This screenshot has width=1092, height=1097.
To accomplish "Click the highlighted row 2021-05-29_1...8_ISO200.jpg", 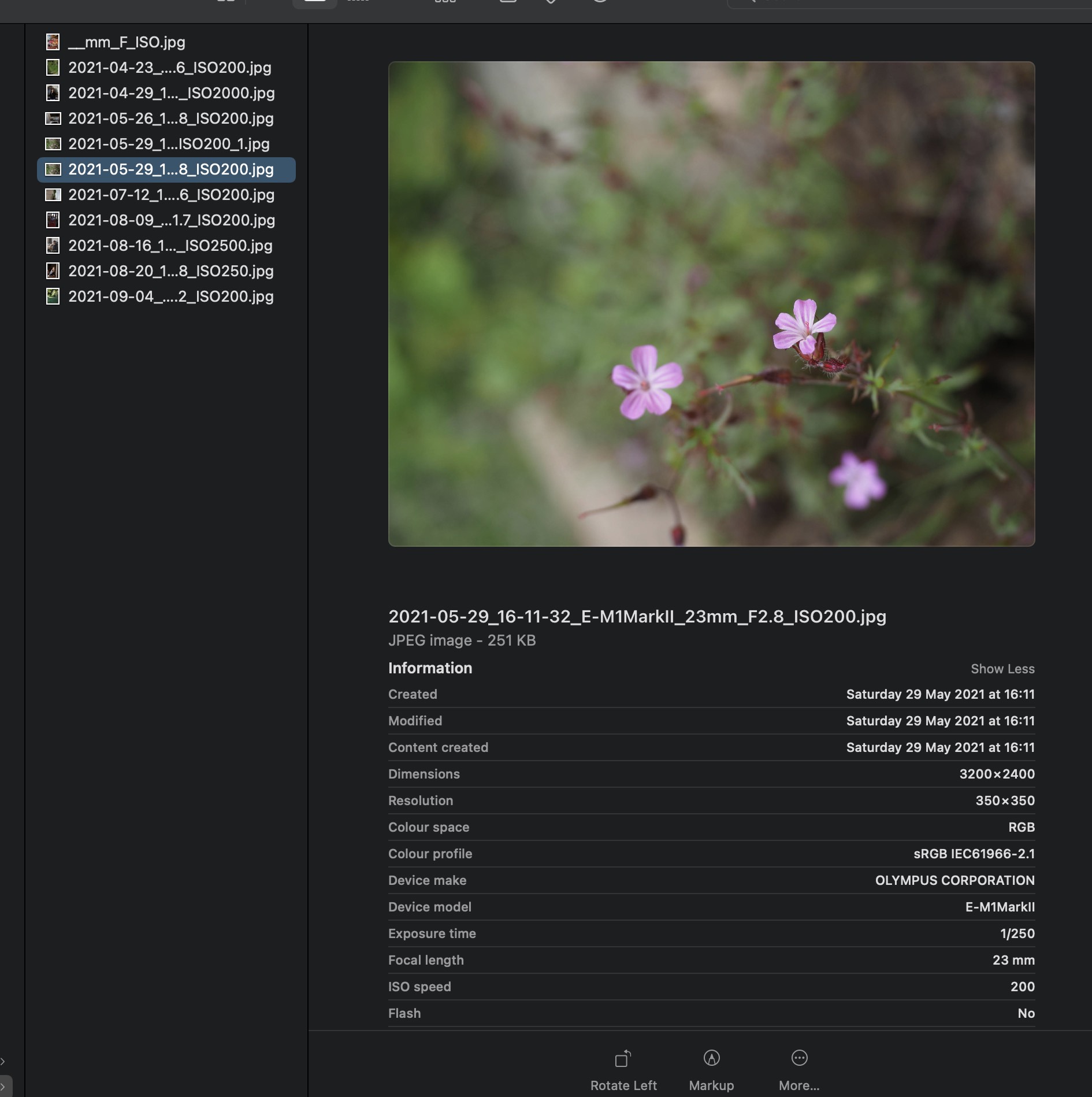I will (x=166, y=170).
